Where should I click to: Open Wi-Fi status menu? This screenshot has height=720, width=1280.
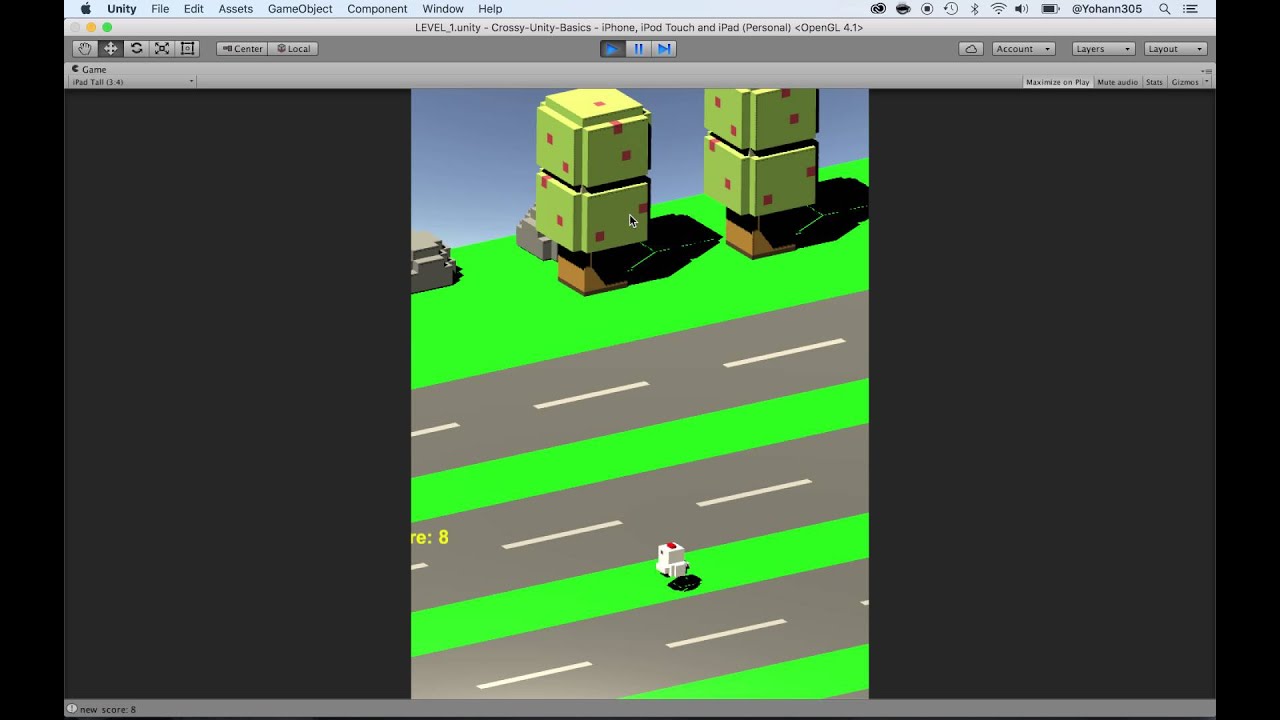pos(998,9)
